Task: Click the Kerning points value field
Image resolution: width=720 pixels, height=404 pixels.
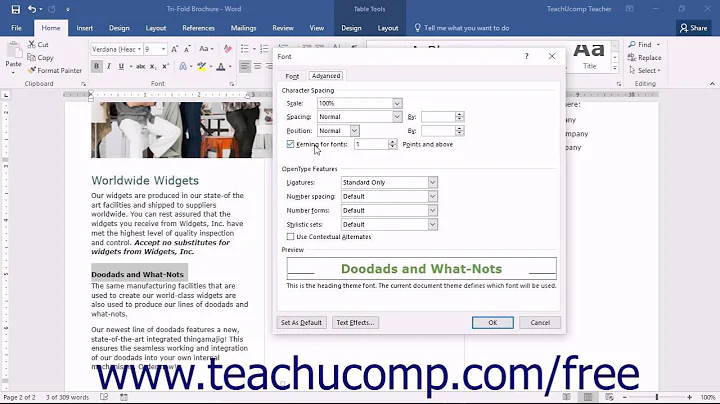Action: 371,144
